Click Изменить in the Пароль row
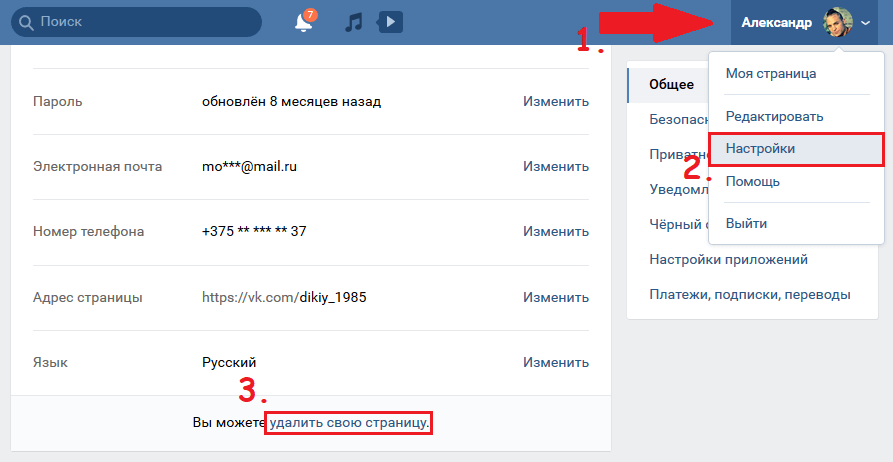 pos(556,101)
